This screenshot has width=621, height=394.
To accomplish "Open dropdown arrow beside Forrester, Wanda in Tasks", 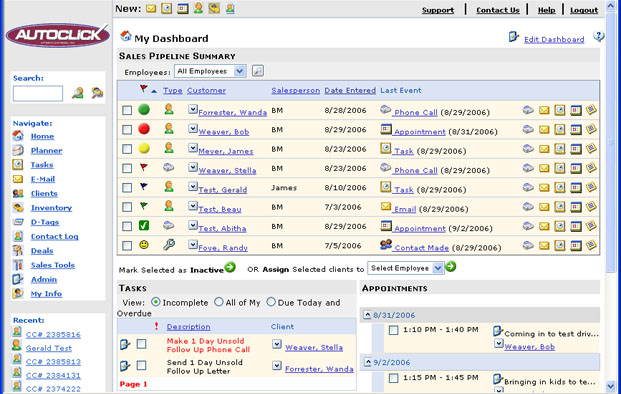I will pos(277,365).
